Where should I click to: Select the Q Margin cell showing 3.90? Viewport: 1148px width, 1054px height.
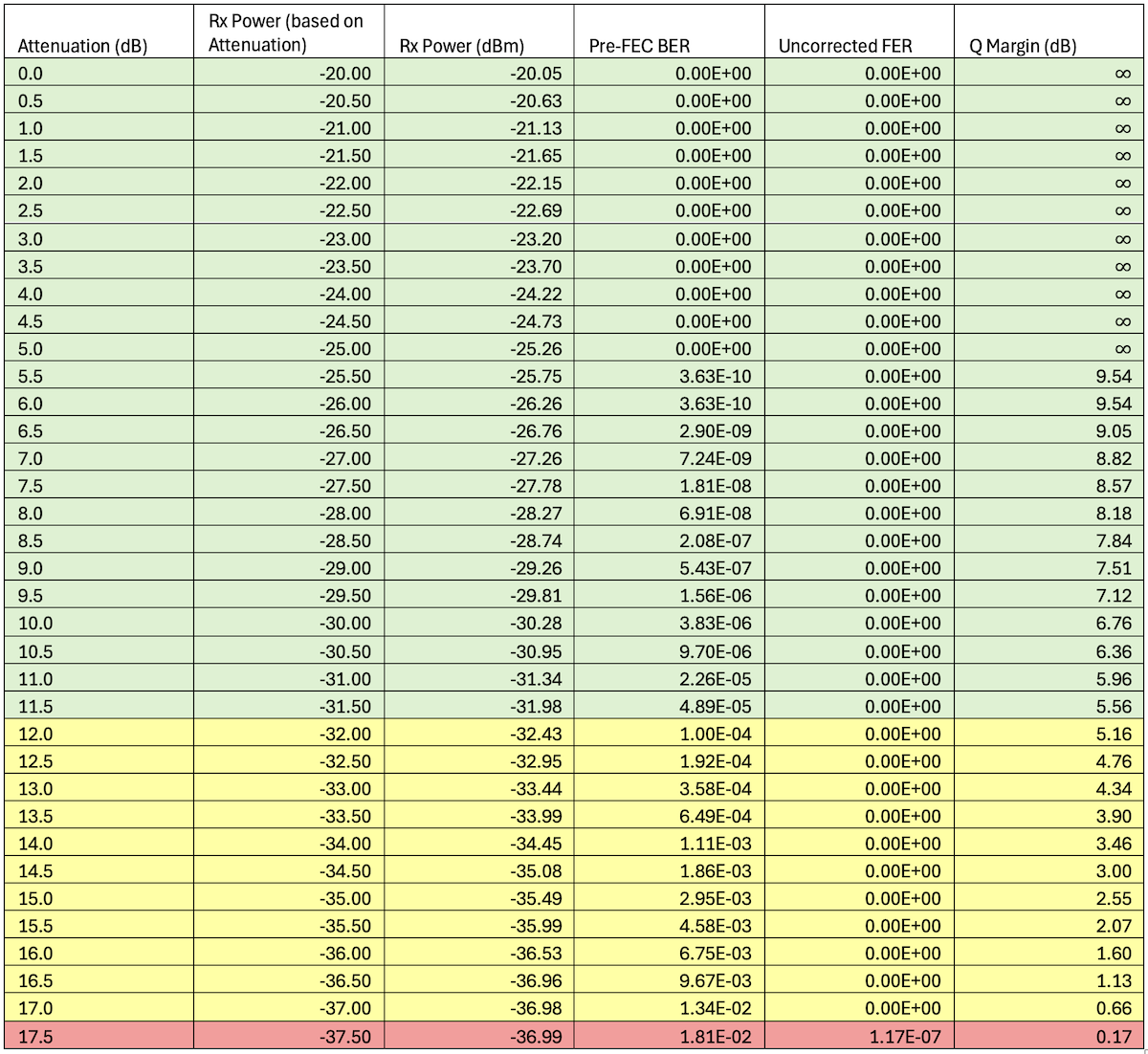pos(1049,816)
